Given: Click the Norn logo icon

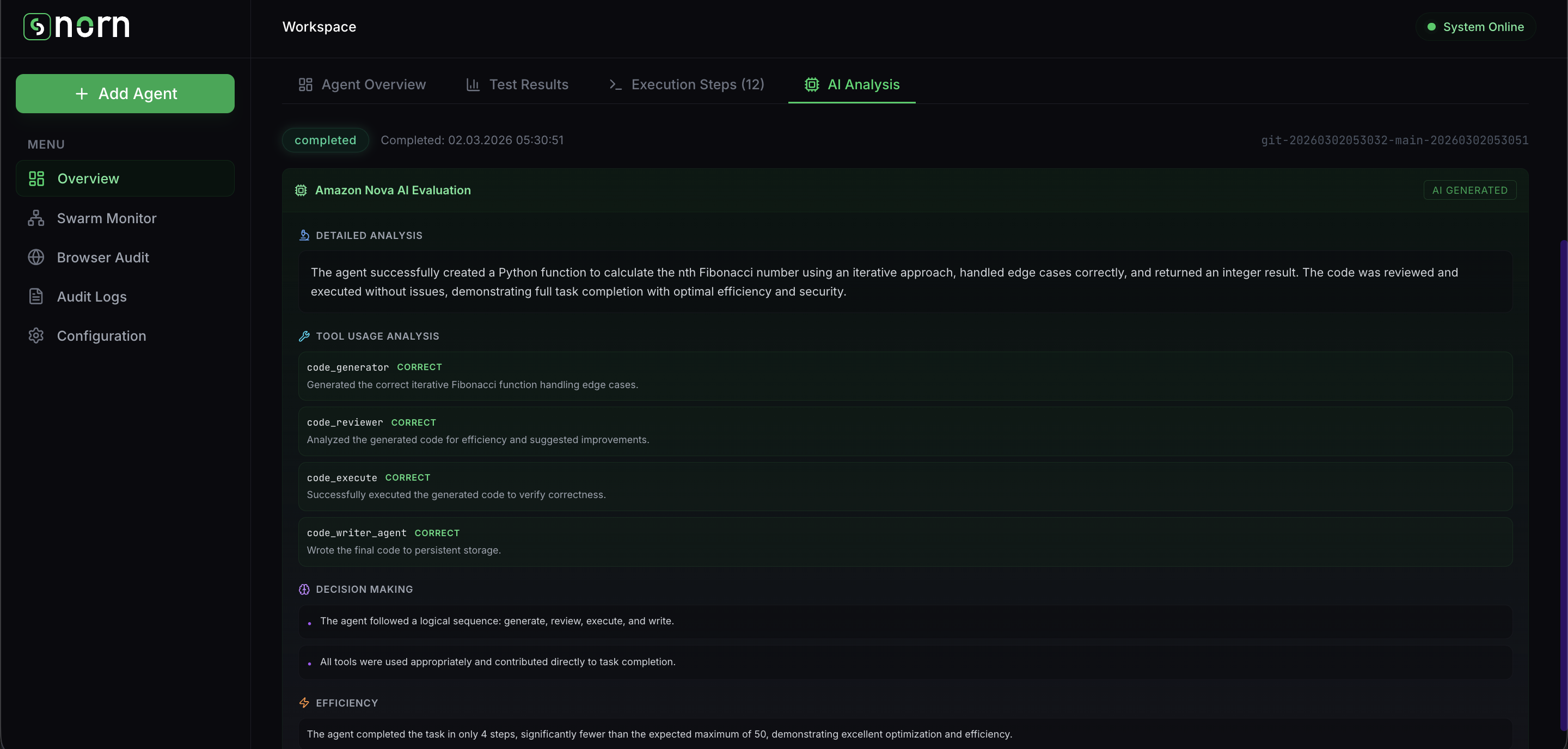Looking at the screenshot, I should pyautogui.click(x=36, y=27).
